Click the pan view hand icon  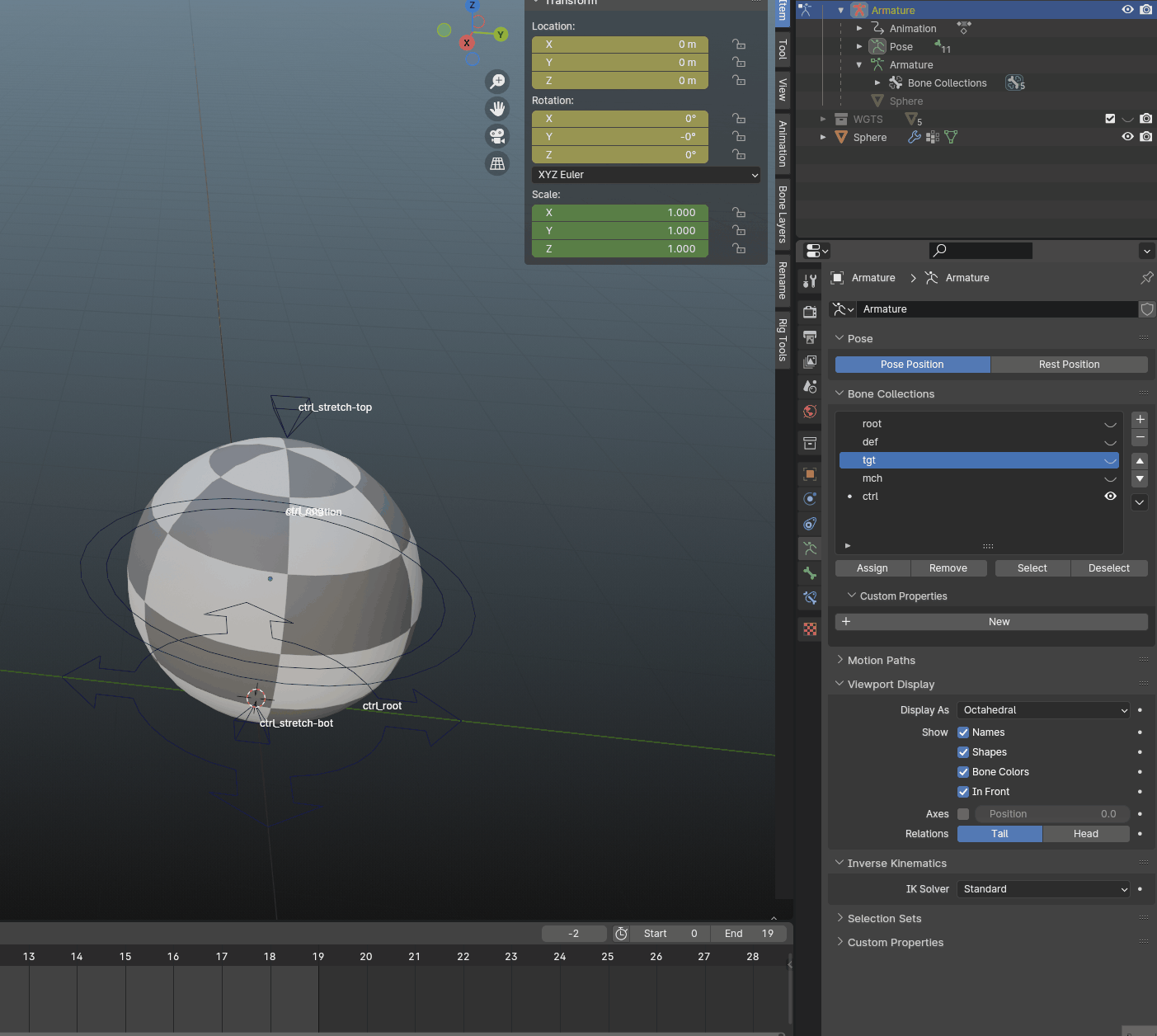[x=497, y=109]
